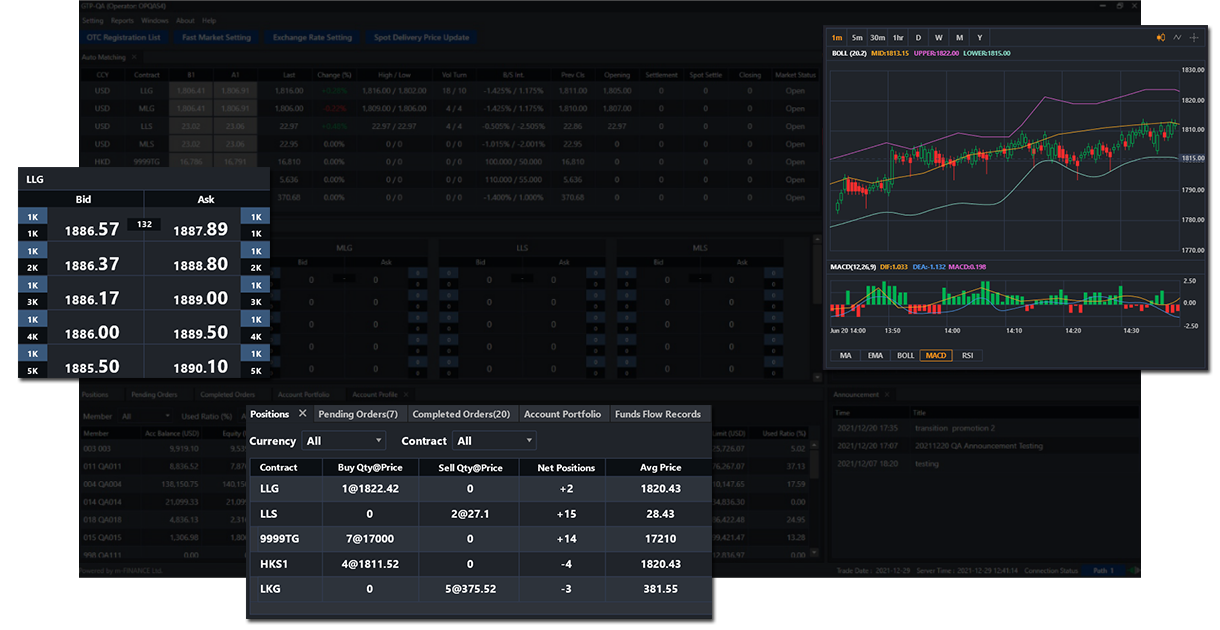Select 5K quantity on the LLG ask side
Screen dimensions: 1220x630
[x=256, y=371]
